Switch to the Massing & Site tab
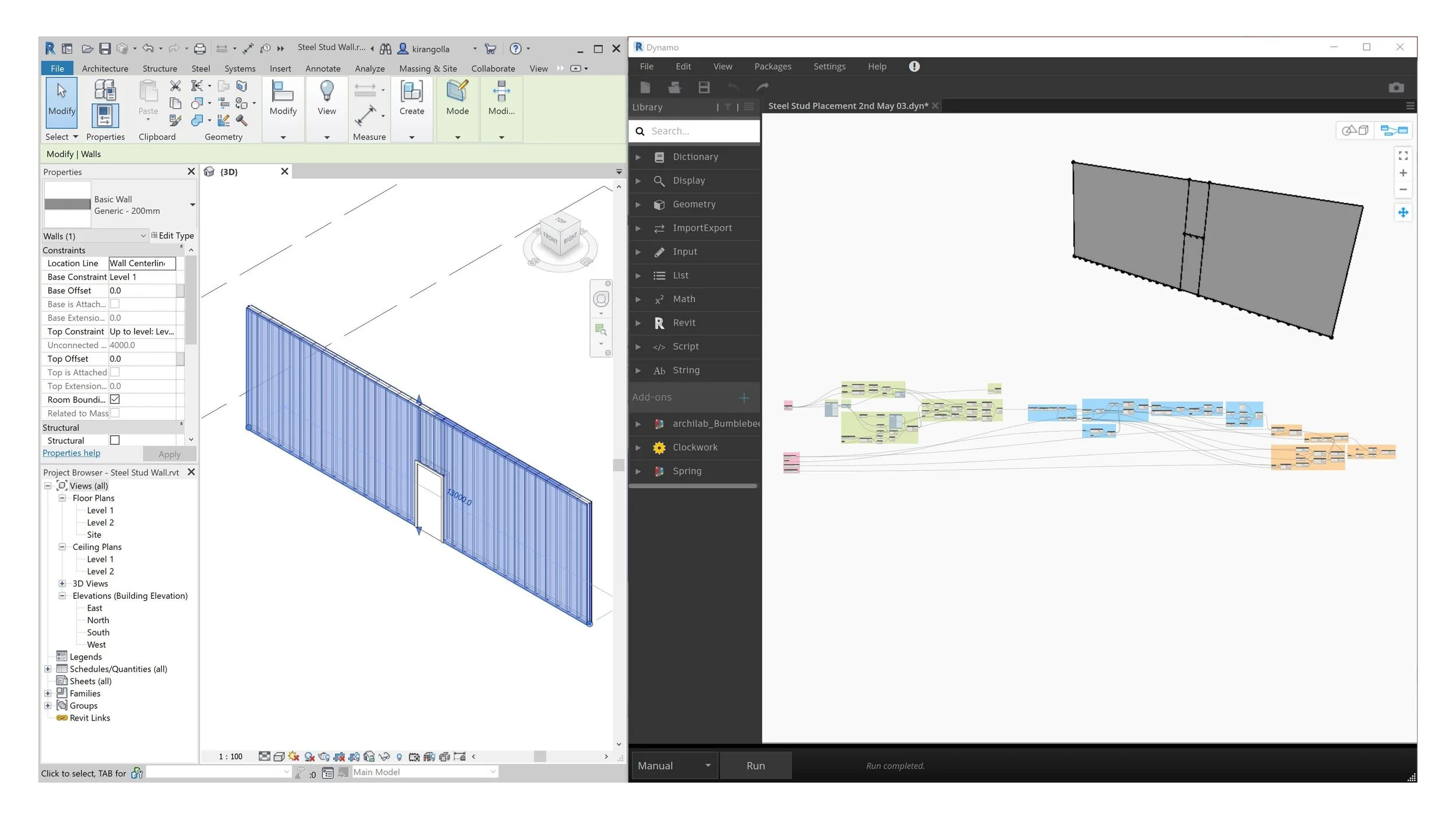 pos(427,69)
